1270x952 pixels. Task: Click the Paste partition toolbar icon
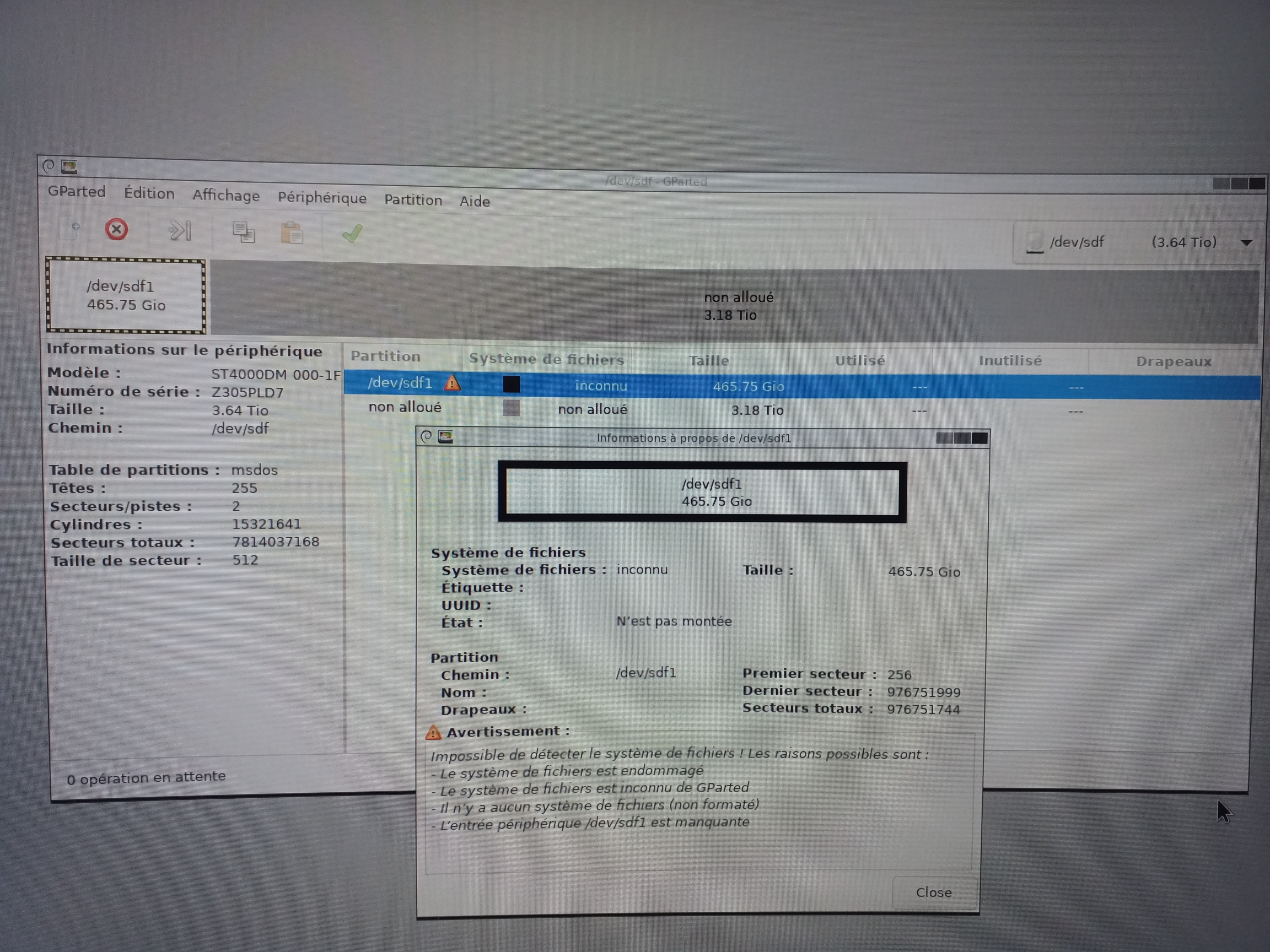pyautogui.click(x=292, y=234)
